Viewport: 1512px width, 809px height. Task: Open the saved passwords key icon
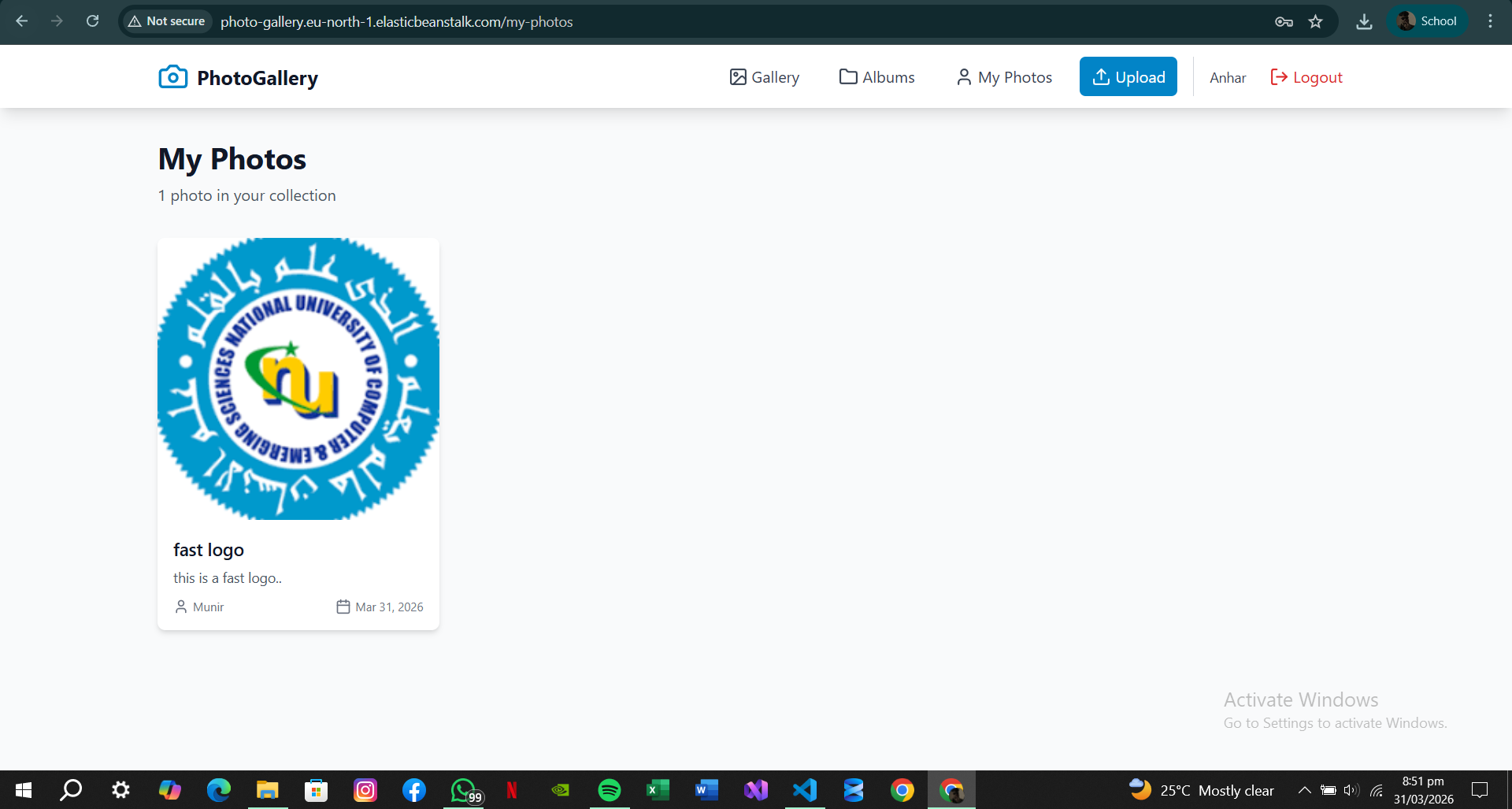coord(1284,21)
